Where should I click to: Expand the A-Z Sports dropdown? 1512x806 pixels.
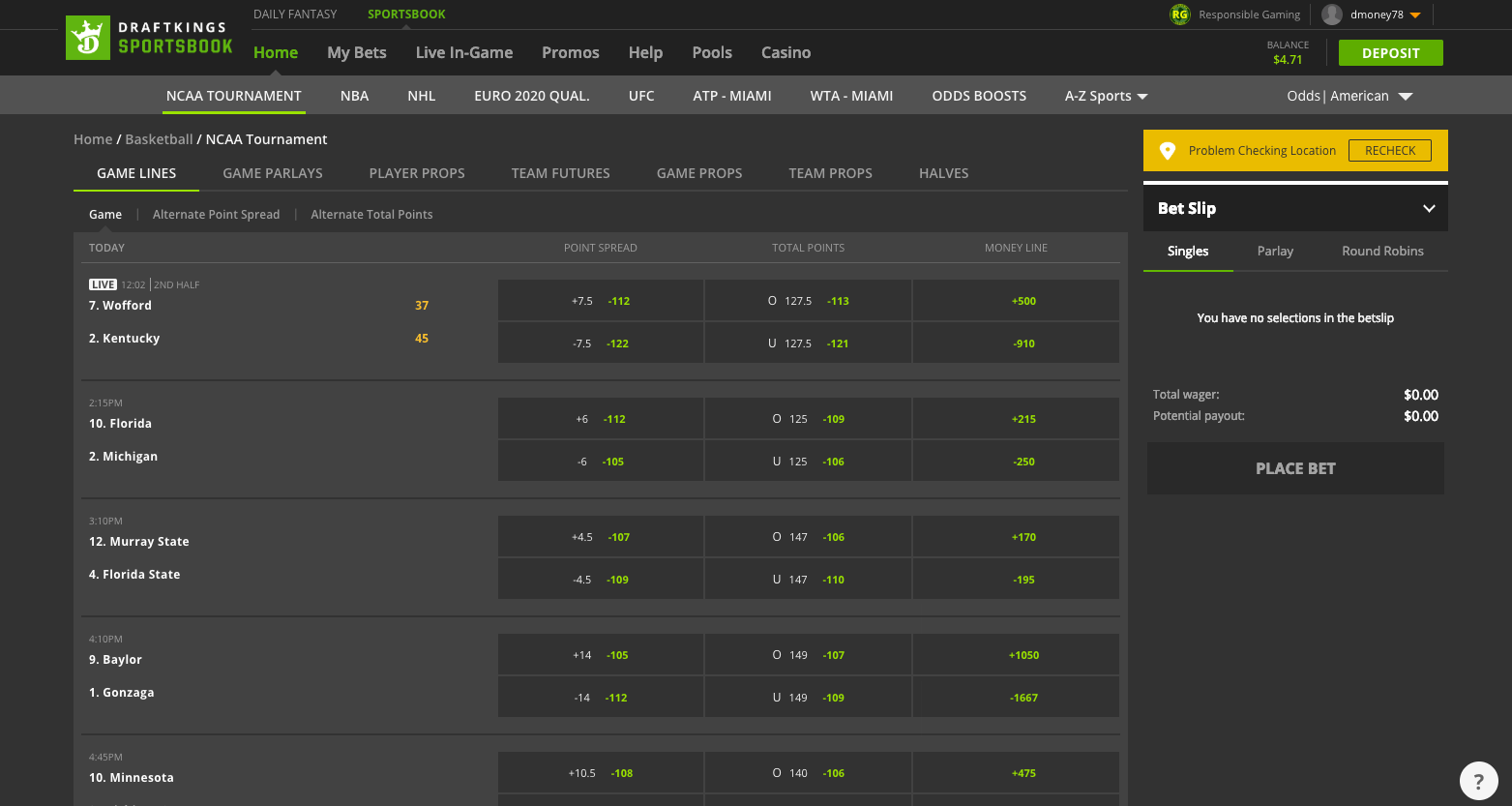[x=1106, y=96]
